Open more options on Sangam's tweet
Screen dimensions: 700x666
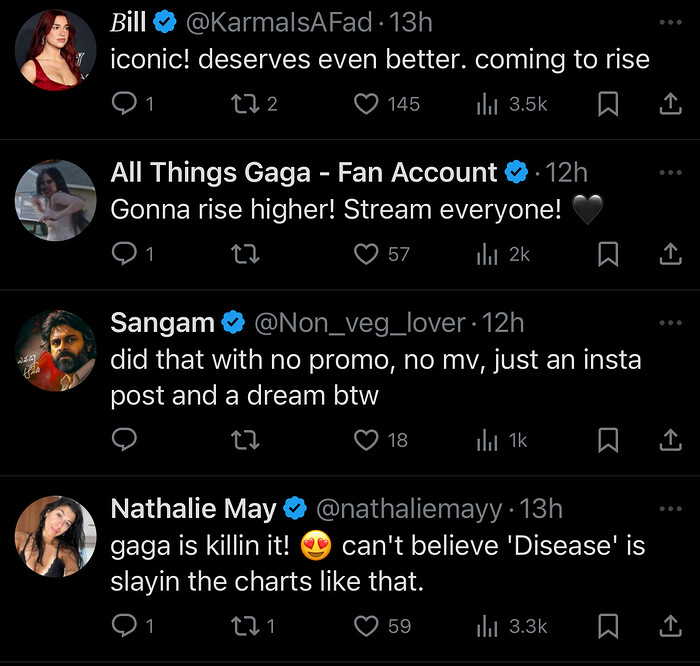[x=671, y=323]
